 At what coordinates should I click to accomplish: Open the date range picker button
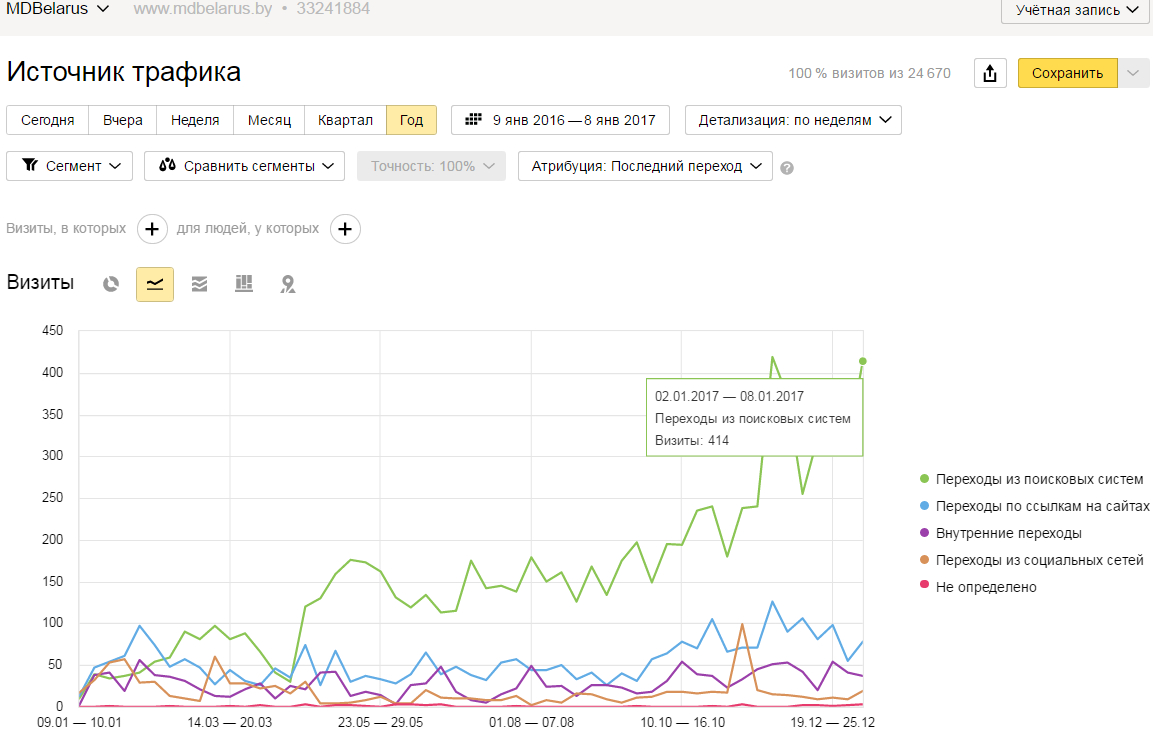(x=560, y=120)
